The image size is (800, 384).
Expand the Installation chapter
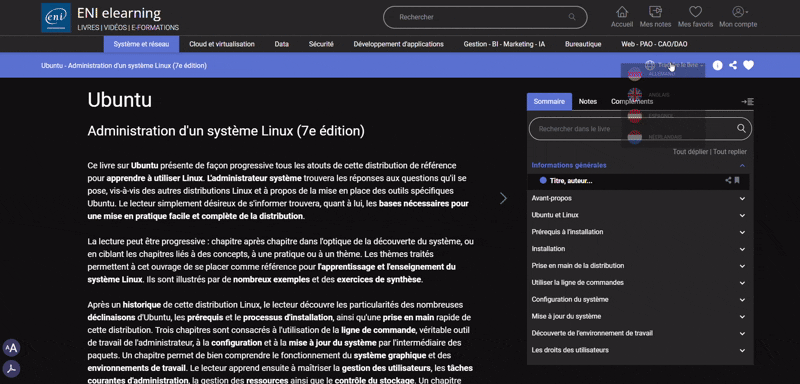[742, 249]
